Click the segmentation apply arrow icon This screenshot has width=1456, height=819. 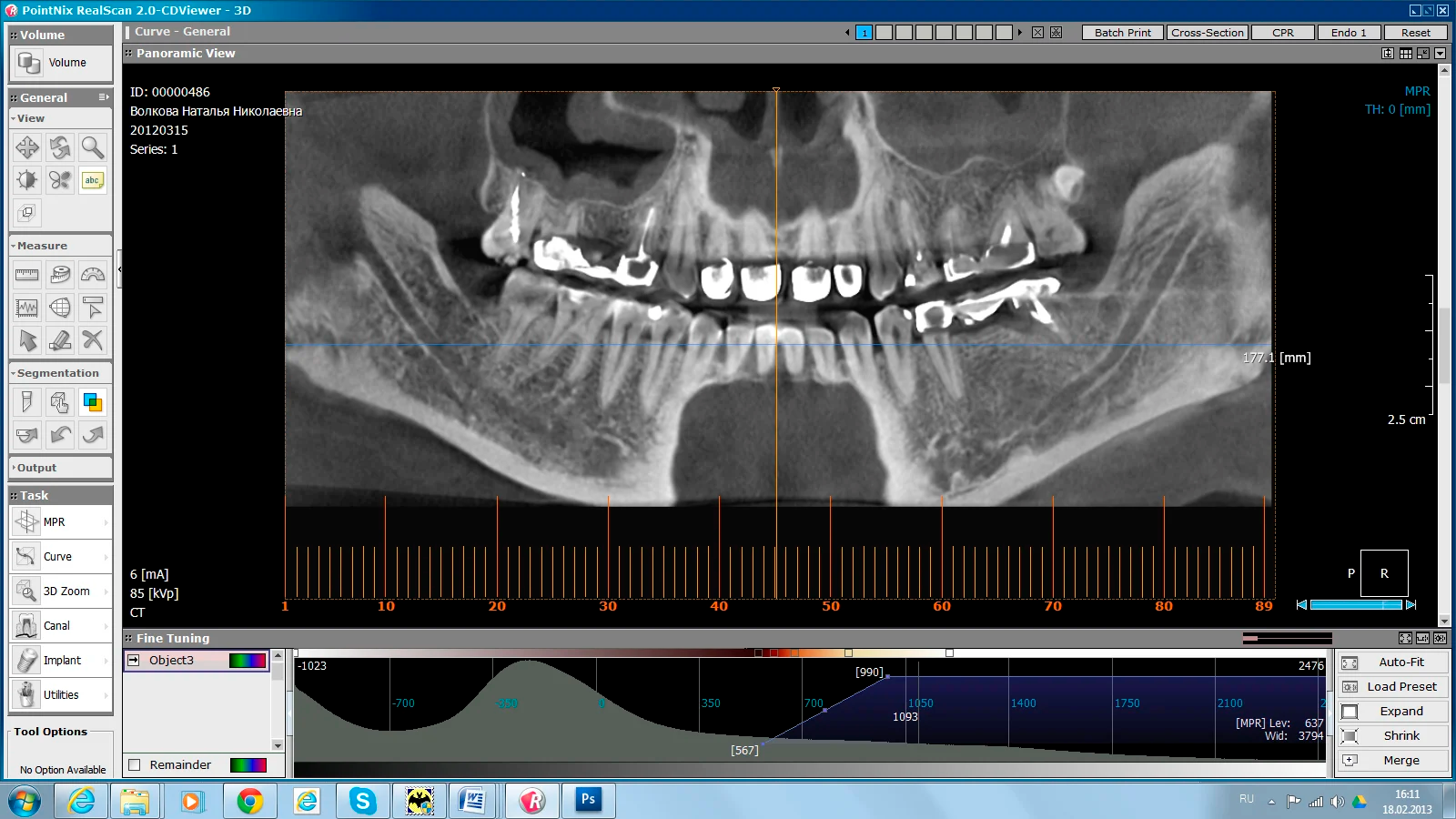27,435
